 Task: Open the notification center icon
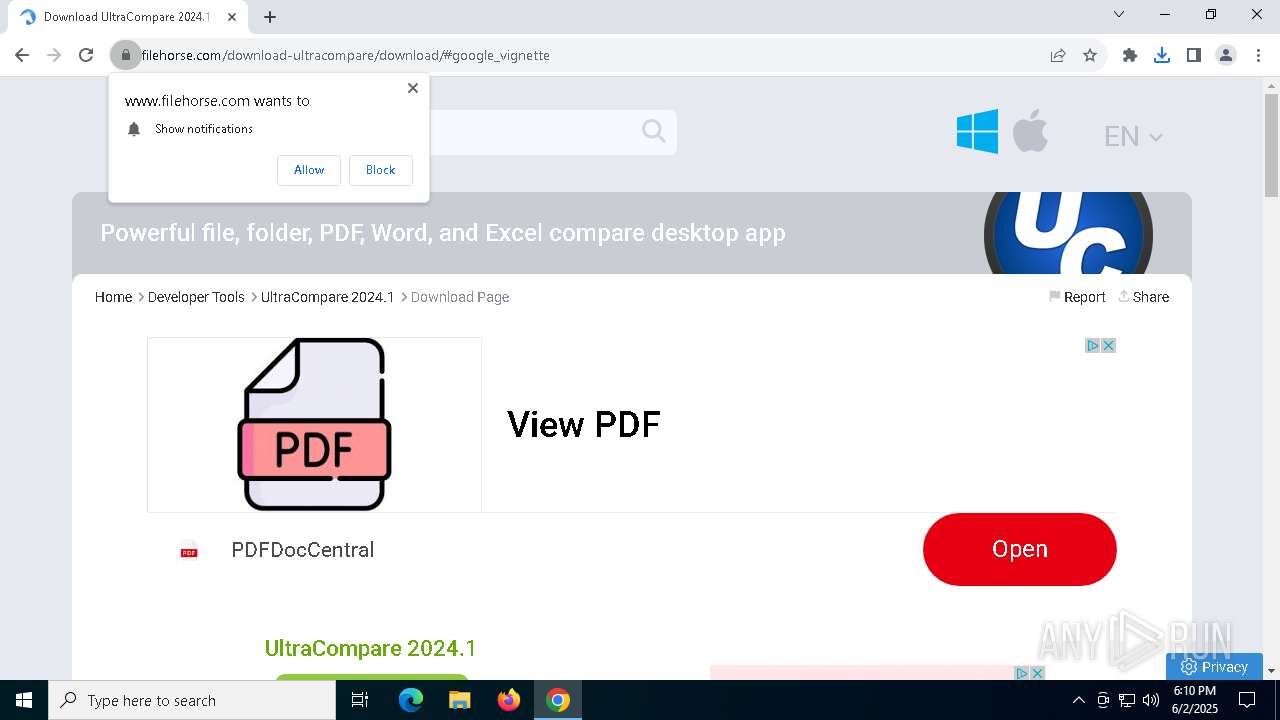click(1247, 700)
